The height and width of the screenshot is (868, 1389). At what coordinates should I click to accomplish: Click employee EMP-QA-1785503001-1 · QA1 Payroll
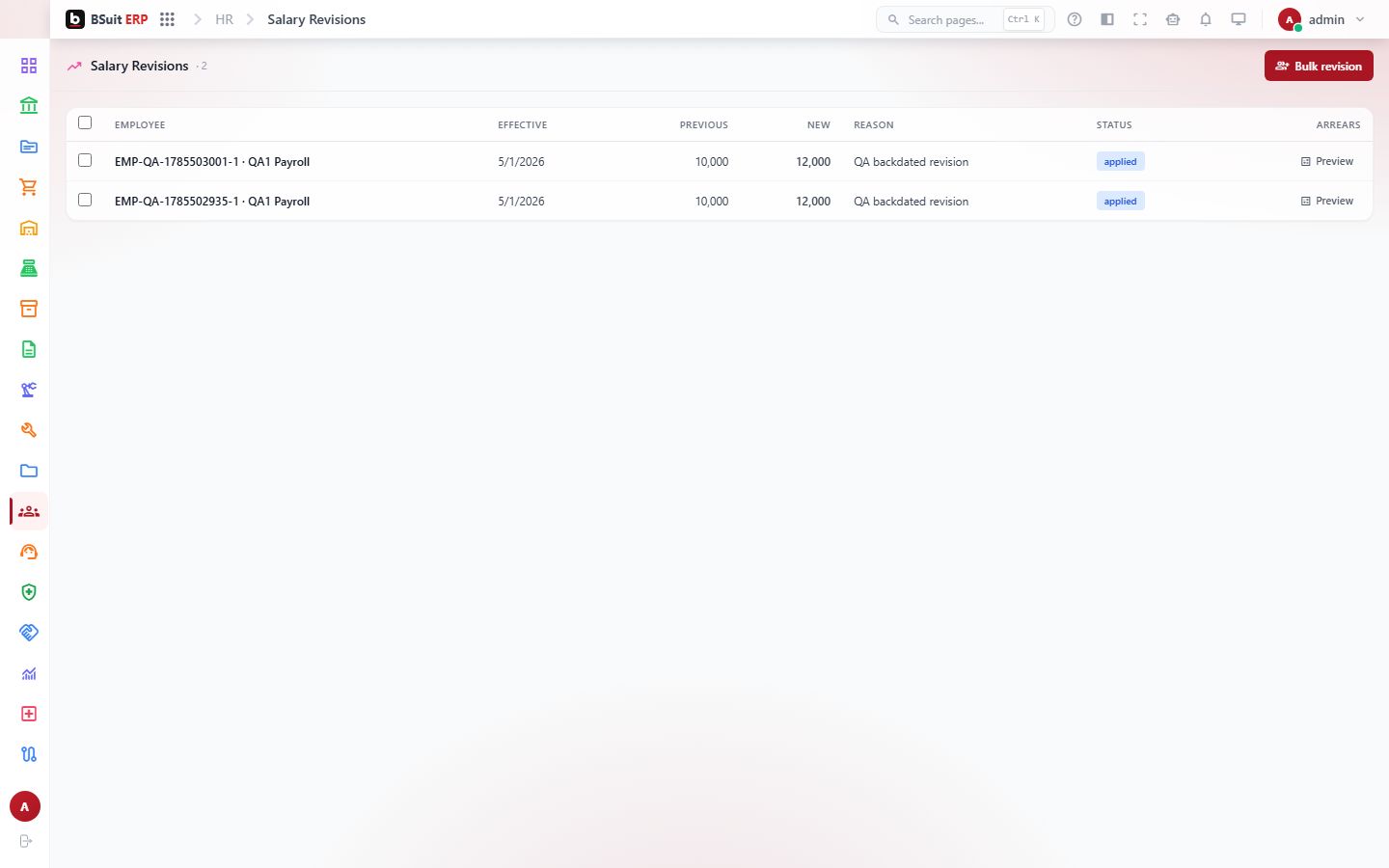click(x=212, y=162)
